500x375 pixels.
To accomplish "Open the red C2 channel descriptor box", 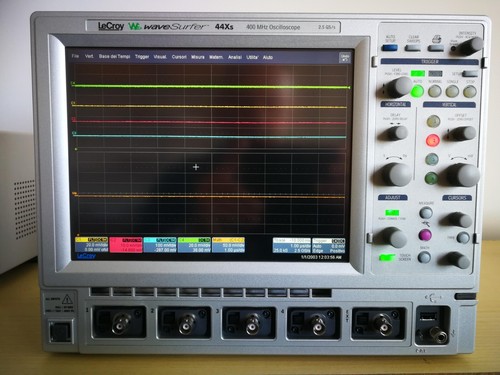I will click(x=126, y=245).
